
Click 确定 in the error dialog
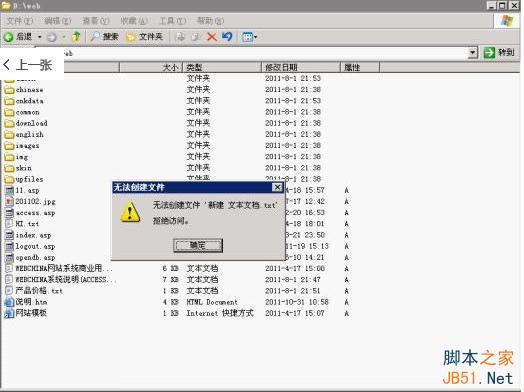(198, 246)
